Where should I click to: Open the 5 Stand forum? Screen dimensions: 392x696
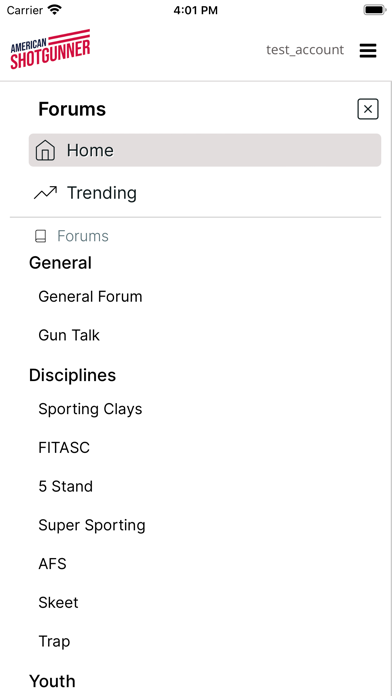66,486
